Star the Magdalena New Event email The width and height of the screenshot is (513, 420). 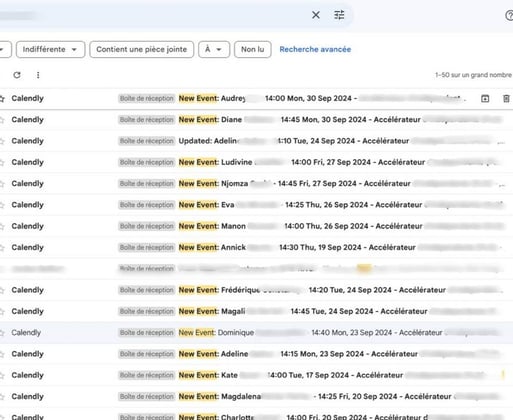2,397
